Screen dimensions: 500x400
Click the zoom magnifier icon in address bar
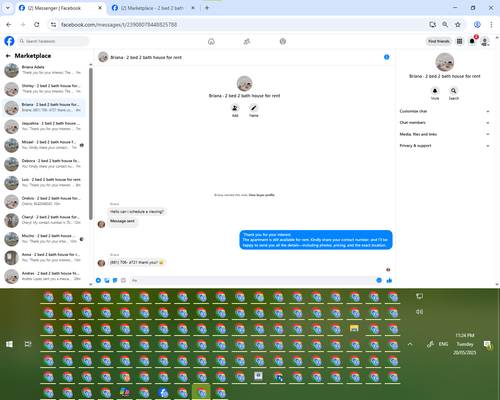click(445, 24)
